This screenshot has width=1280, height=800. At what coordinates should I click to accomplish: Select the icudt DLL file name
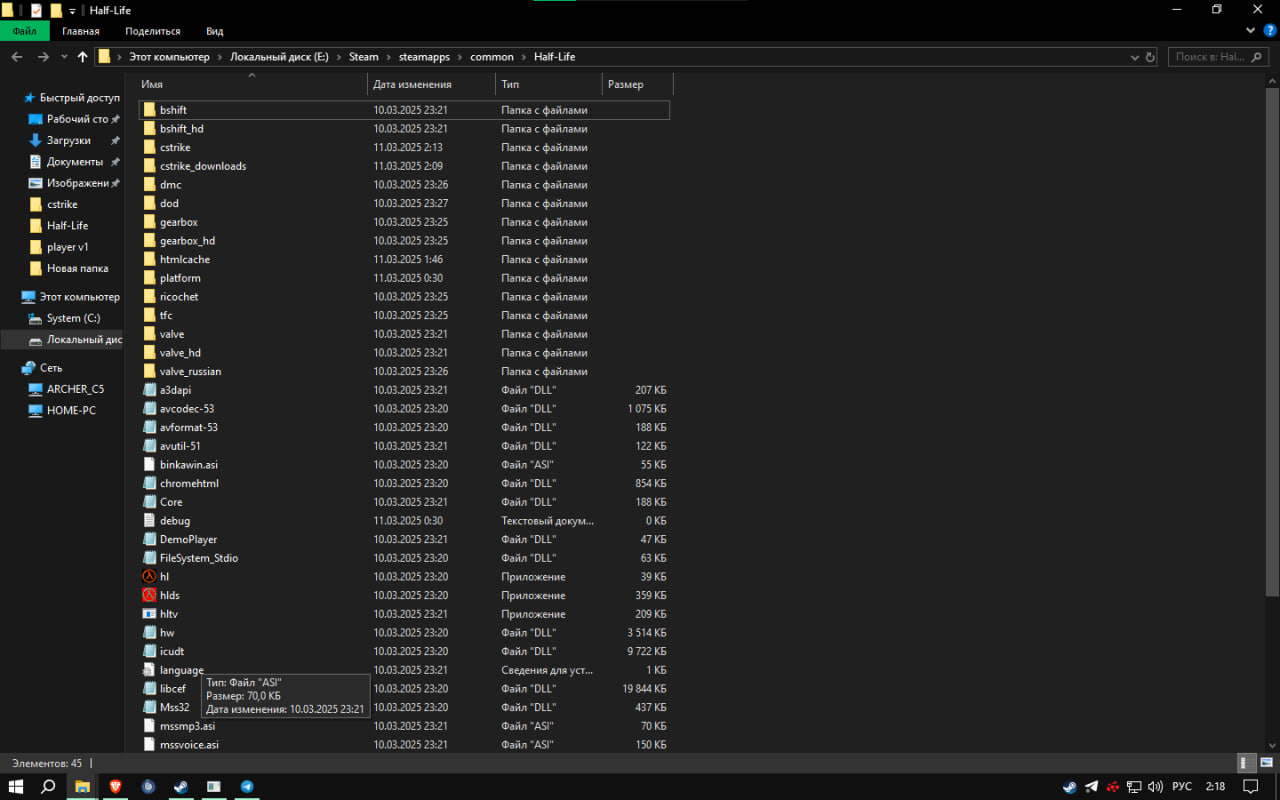coord(172,651)
